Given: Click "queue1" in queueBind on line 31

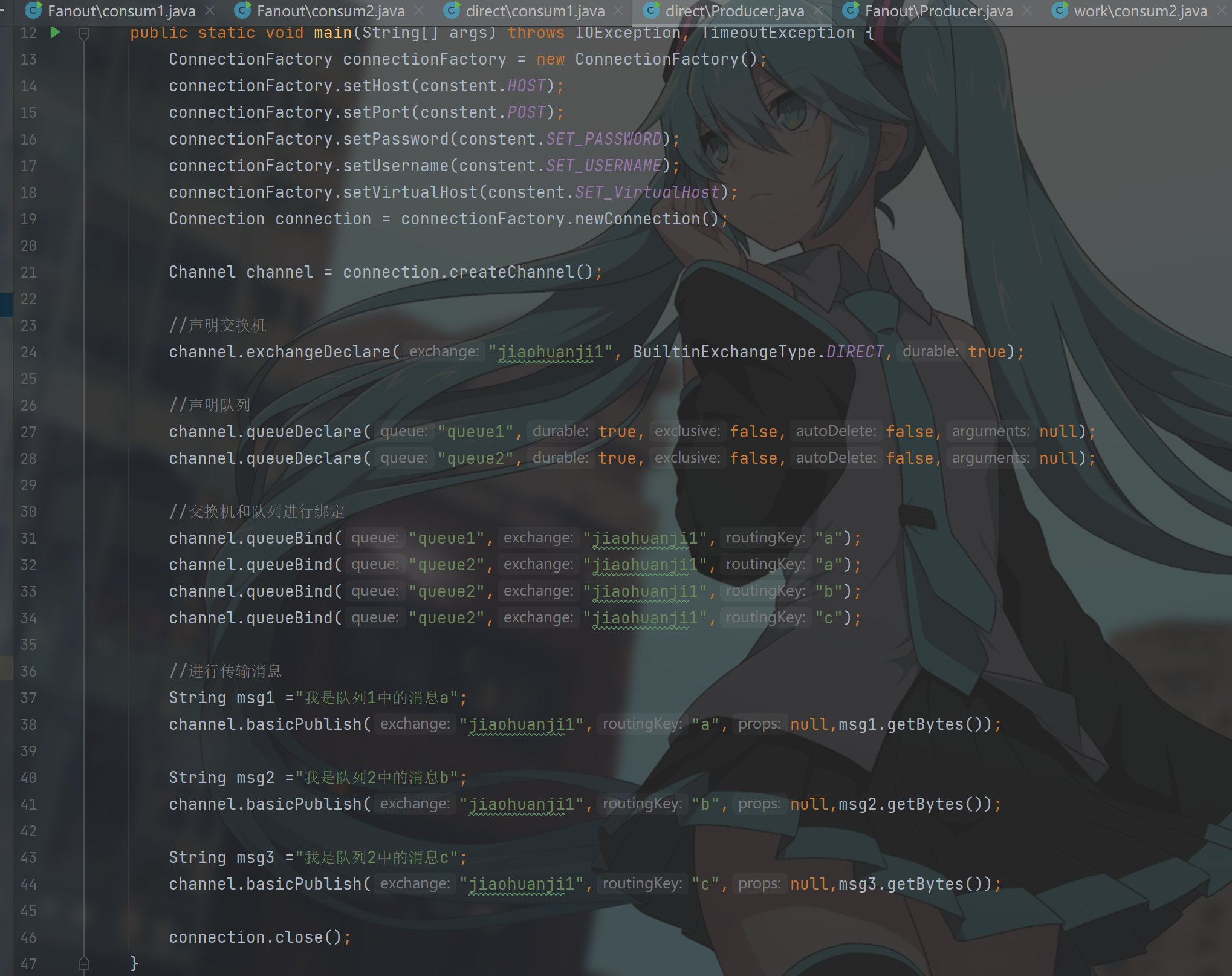Looking at the screenshot, I should [447, 538].
